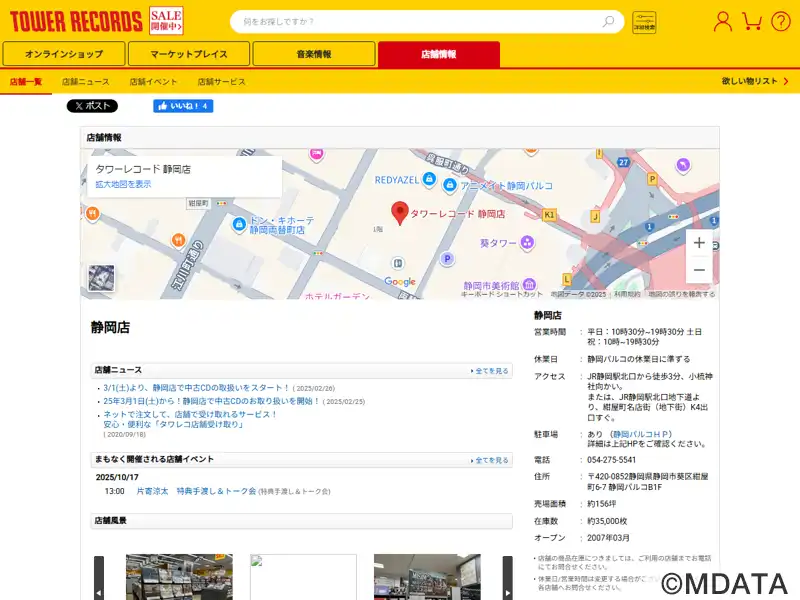Click the キーボード ショートカット map button
This screenshot has width=800, height=600.
pos(502,294)
